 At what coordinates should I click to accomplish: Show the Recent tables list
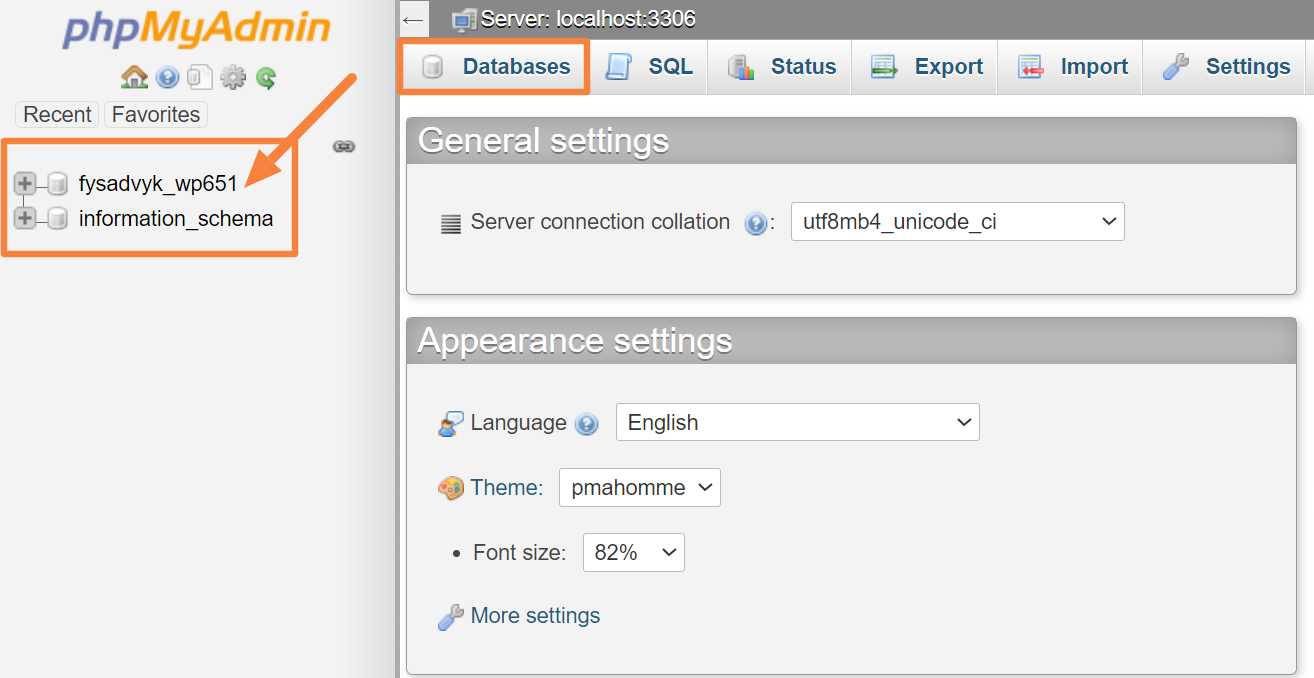click(57, 114)
